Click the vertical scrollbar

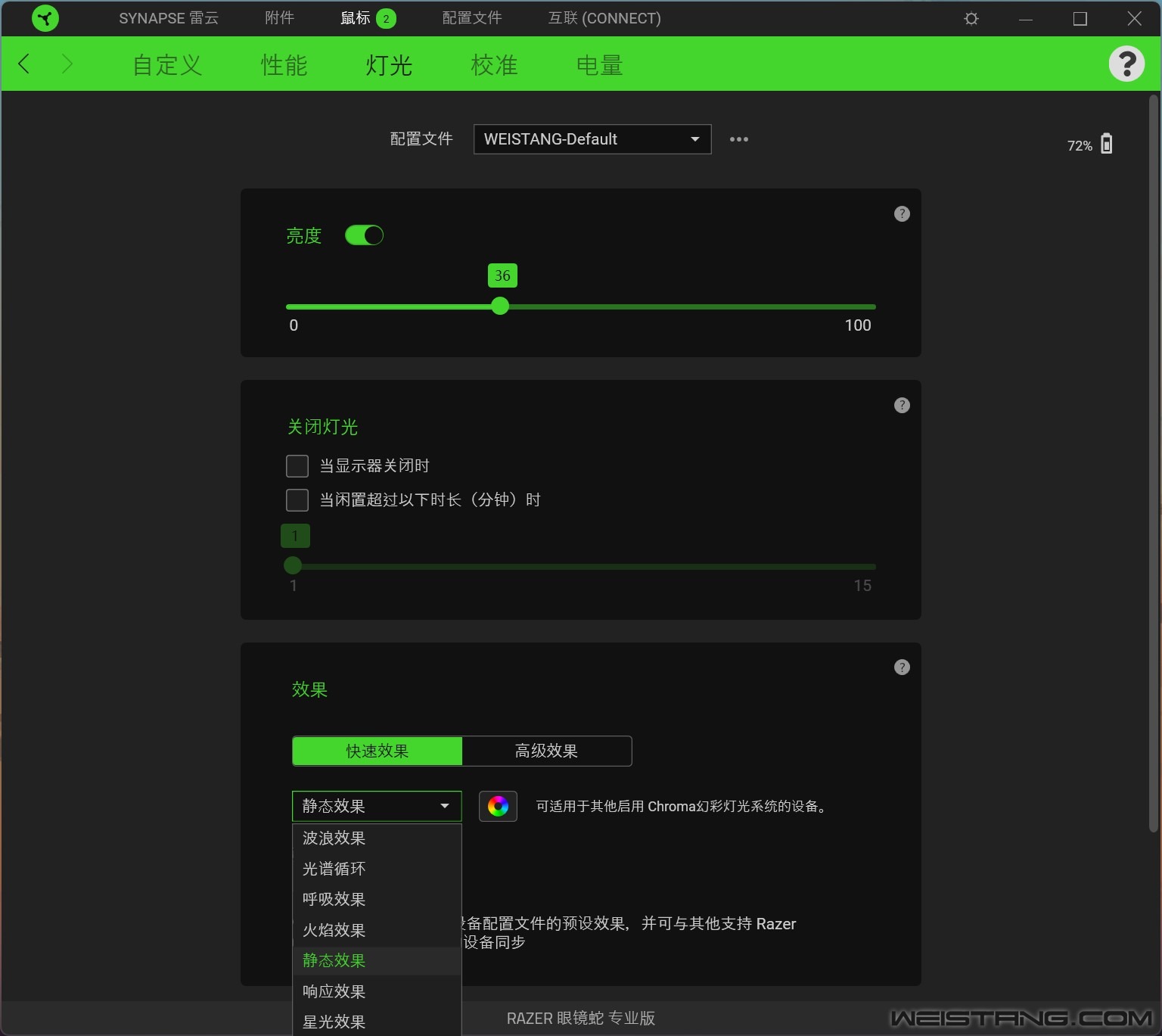point(1154,463)
